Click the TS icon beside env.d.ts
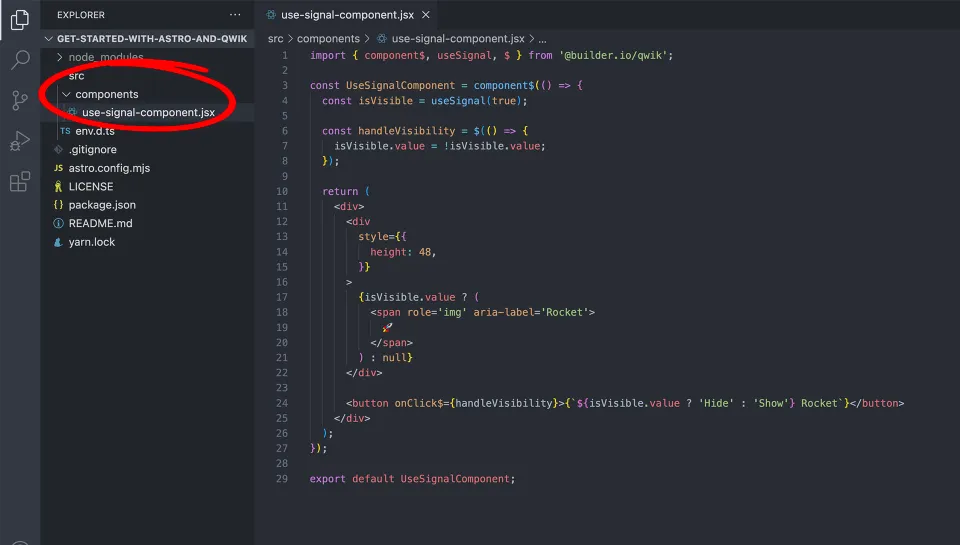 coord(65,131)
